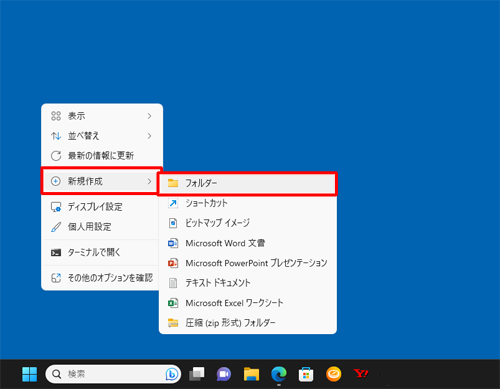
Task: Launch the Chat app from taskbar
Action: point(224,374)
